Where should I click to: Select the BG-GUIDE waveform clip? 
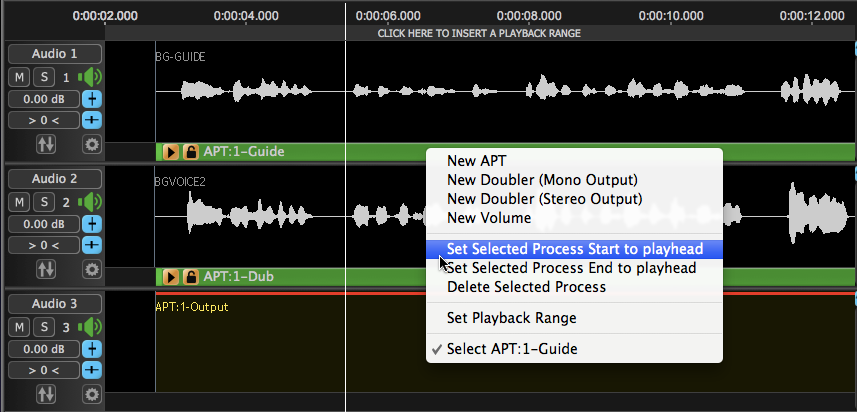(x=505, y=91)
